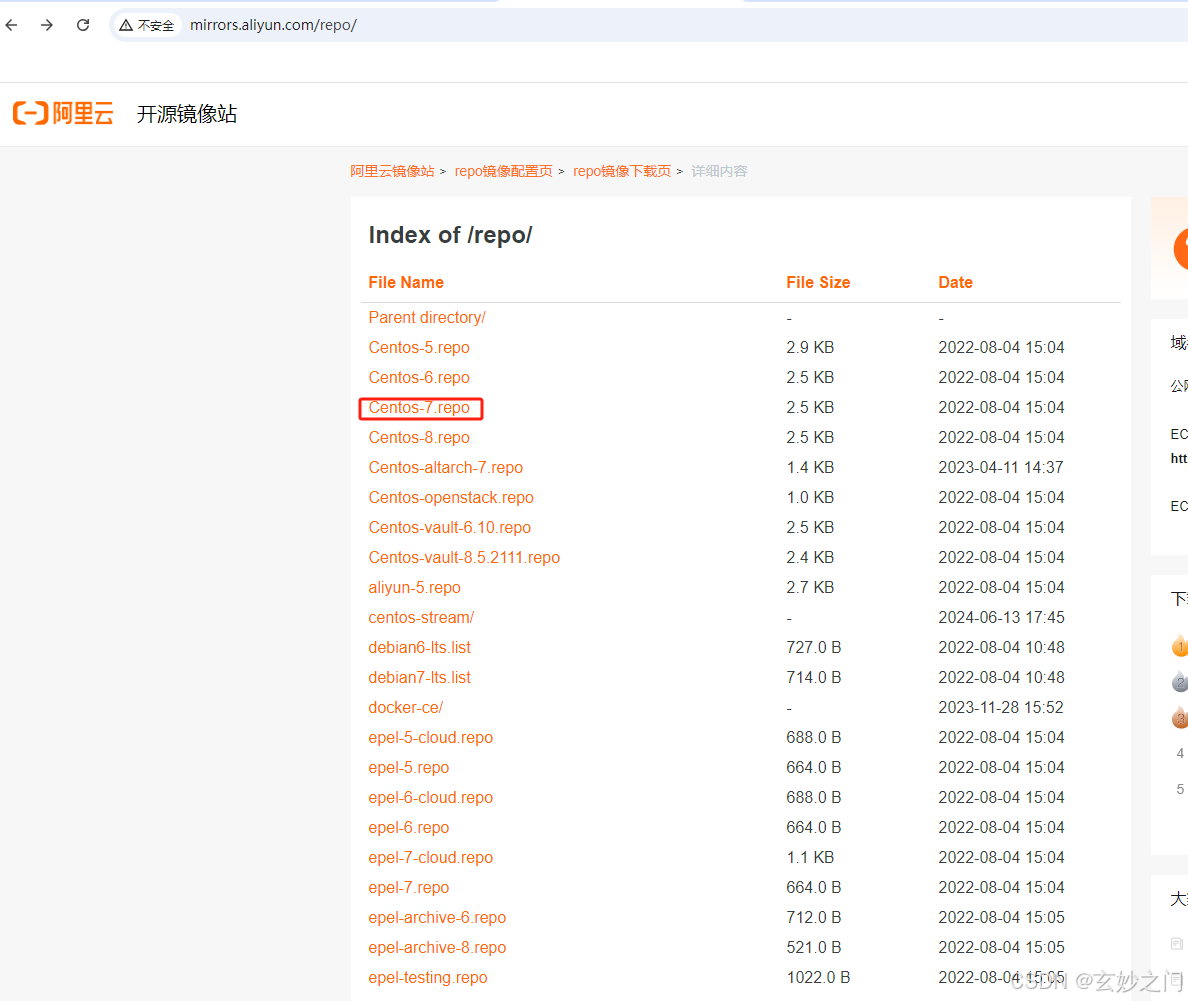Open the epel-7-cloud.repo file
Viewport: 1188px width, 1001px height.
click(x=430, y=858)
